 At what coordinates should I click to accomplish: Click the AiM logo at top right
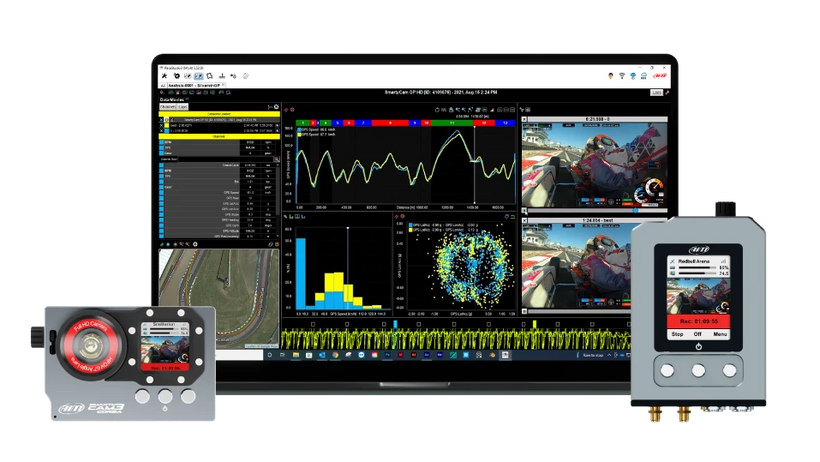click(660, 75)
